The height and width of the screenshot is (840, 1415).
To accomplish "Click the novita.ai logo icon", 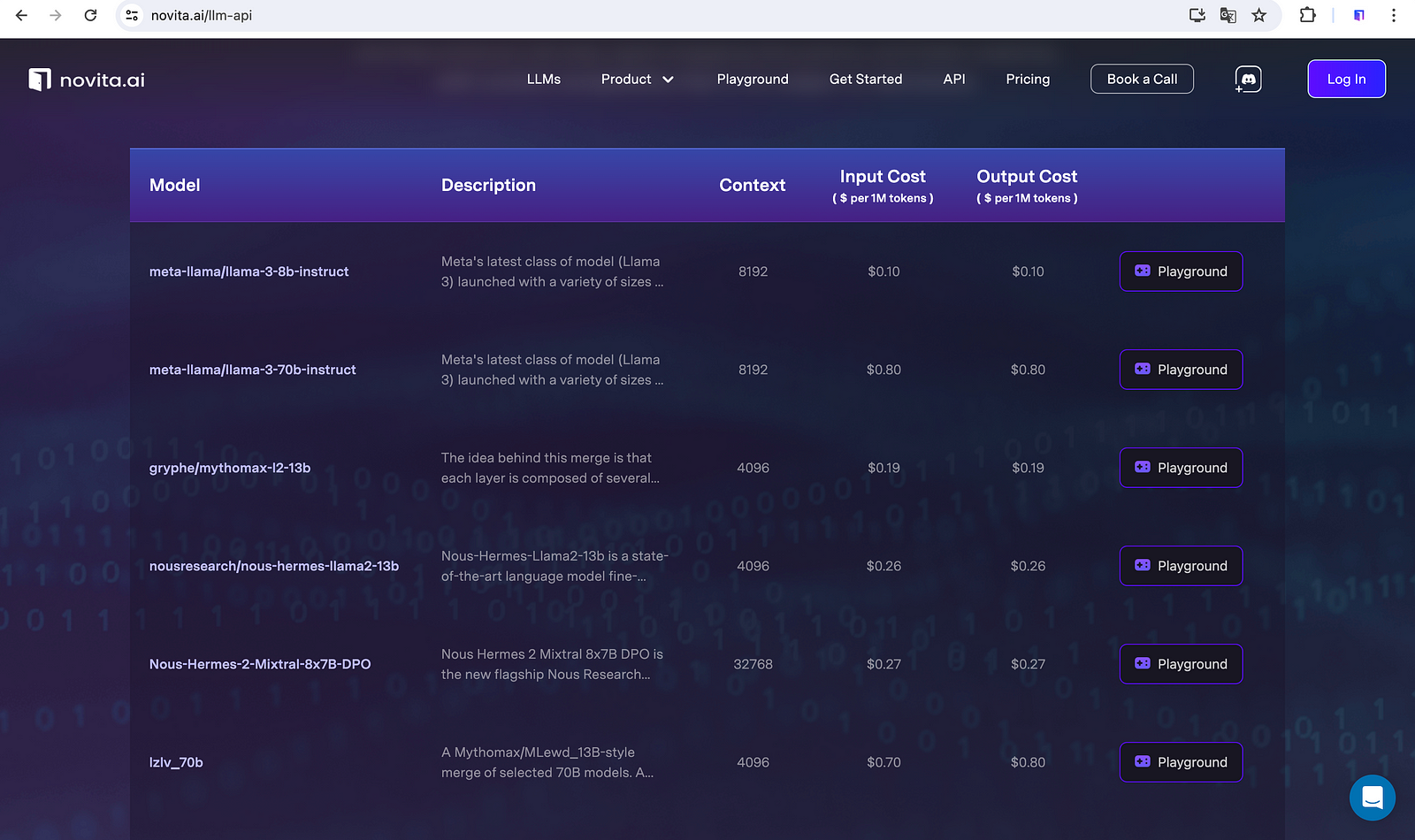I will 40,80.
